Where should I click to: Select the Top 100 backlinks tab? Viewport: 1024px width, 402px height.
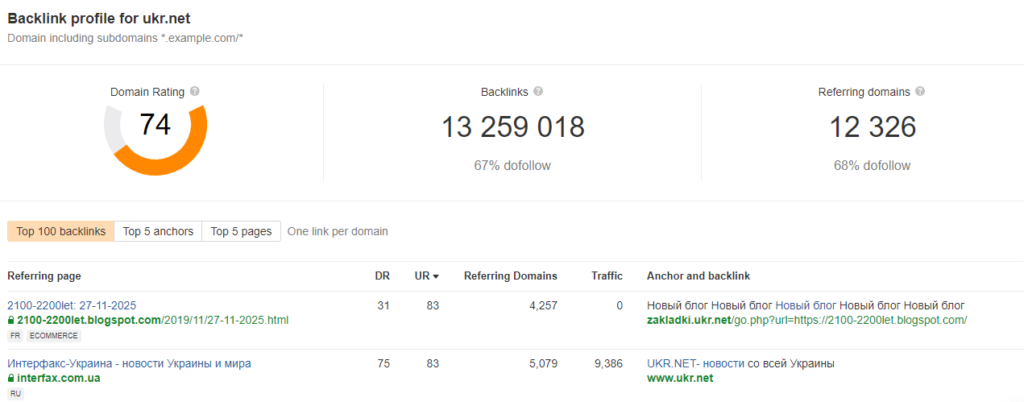point(61,231)
